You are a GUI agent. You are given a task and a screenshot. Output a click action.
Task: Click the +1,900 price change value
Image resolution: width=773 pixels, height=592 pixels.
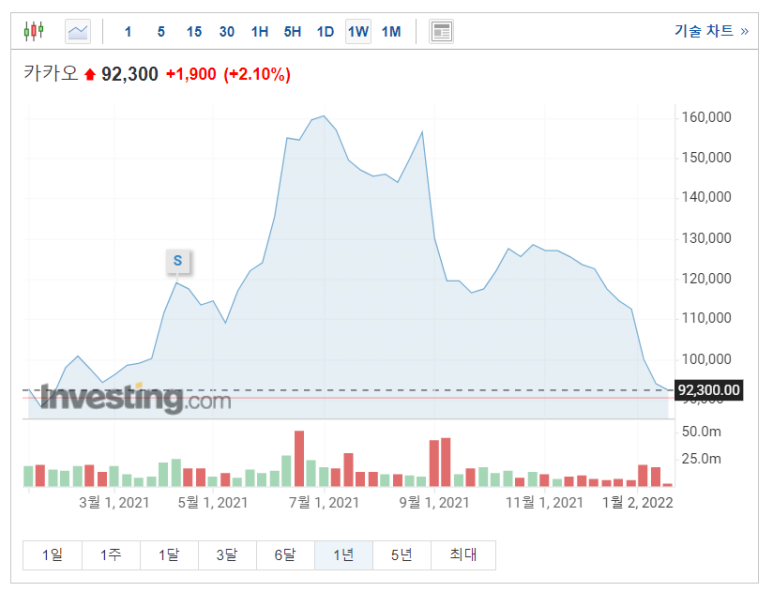tap(191, 74)
